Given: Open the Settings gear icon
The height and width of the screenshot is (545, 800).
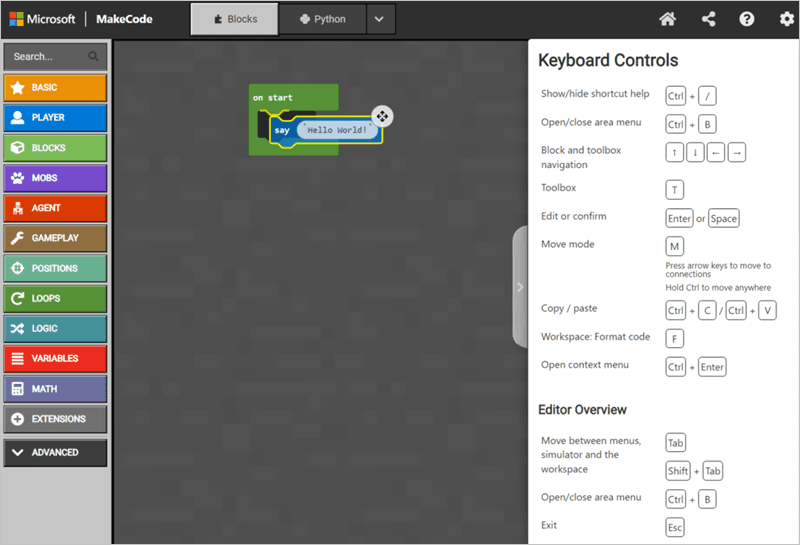Looking at the screenshot, I should 786,19.
